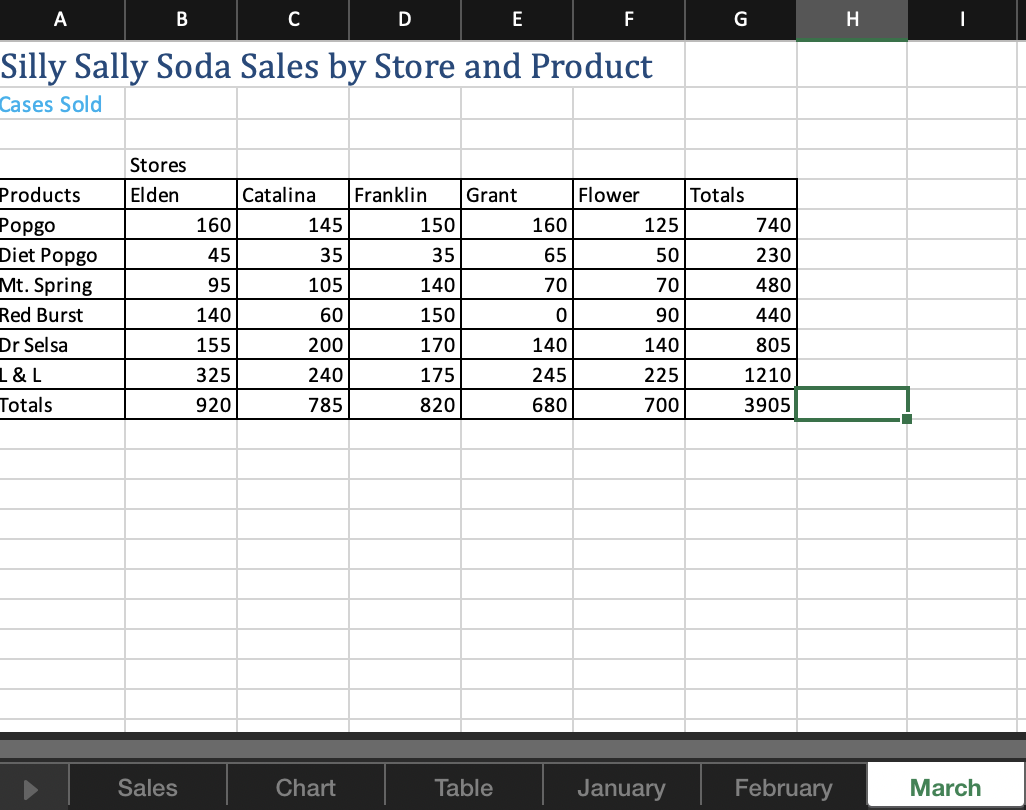This screenshot has height=810, width=1026.
Task: Switch to the February sheet
Action: [783, 787]
